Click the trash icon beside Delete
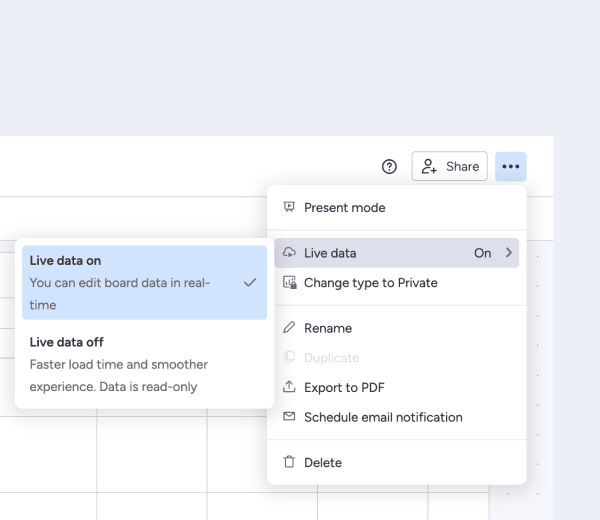The height and width of the screenshot is (520, 600). (289, 462)
